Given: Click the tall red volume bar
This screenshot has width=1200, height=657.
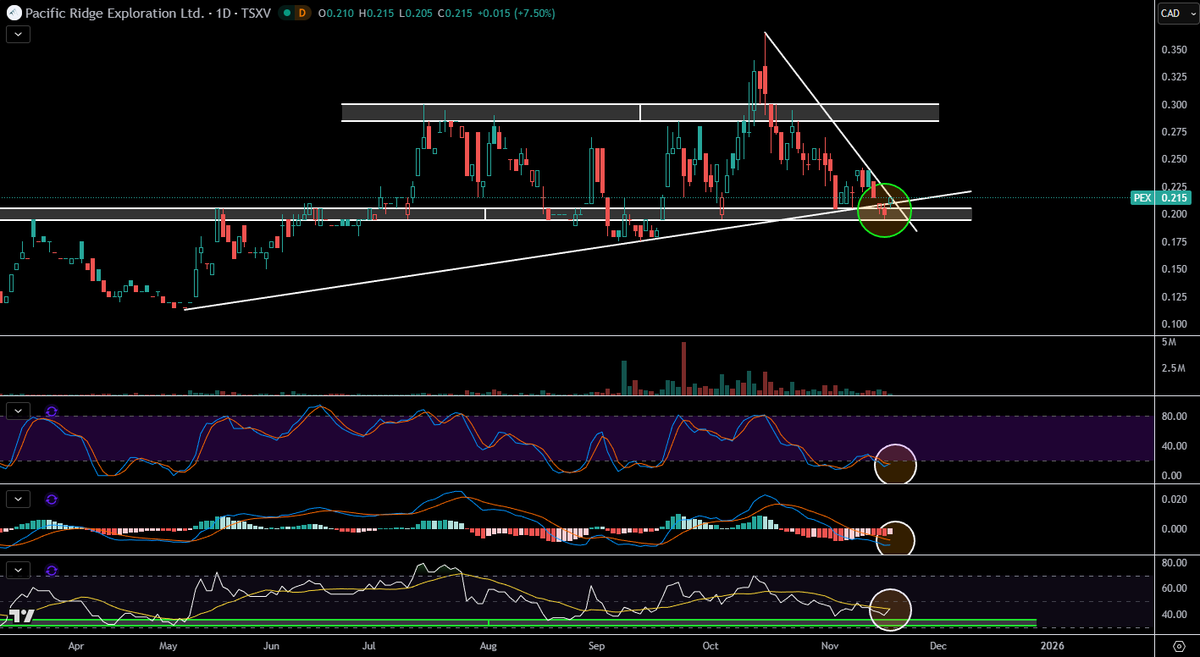Looking at the screenshot, I should (x=684, y=368).
